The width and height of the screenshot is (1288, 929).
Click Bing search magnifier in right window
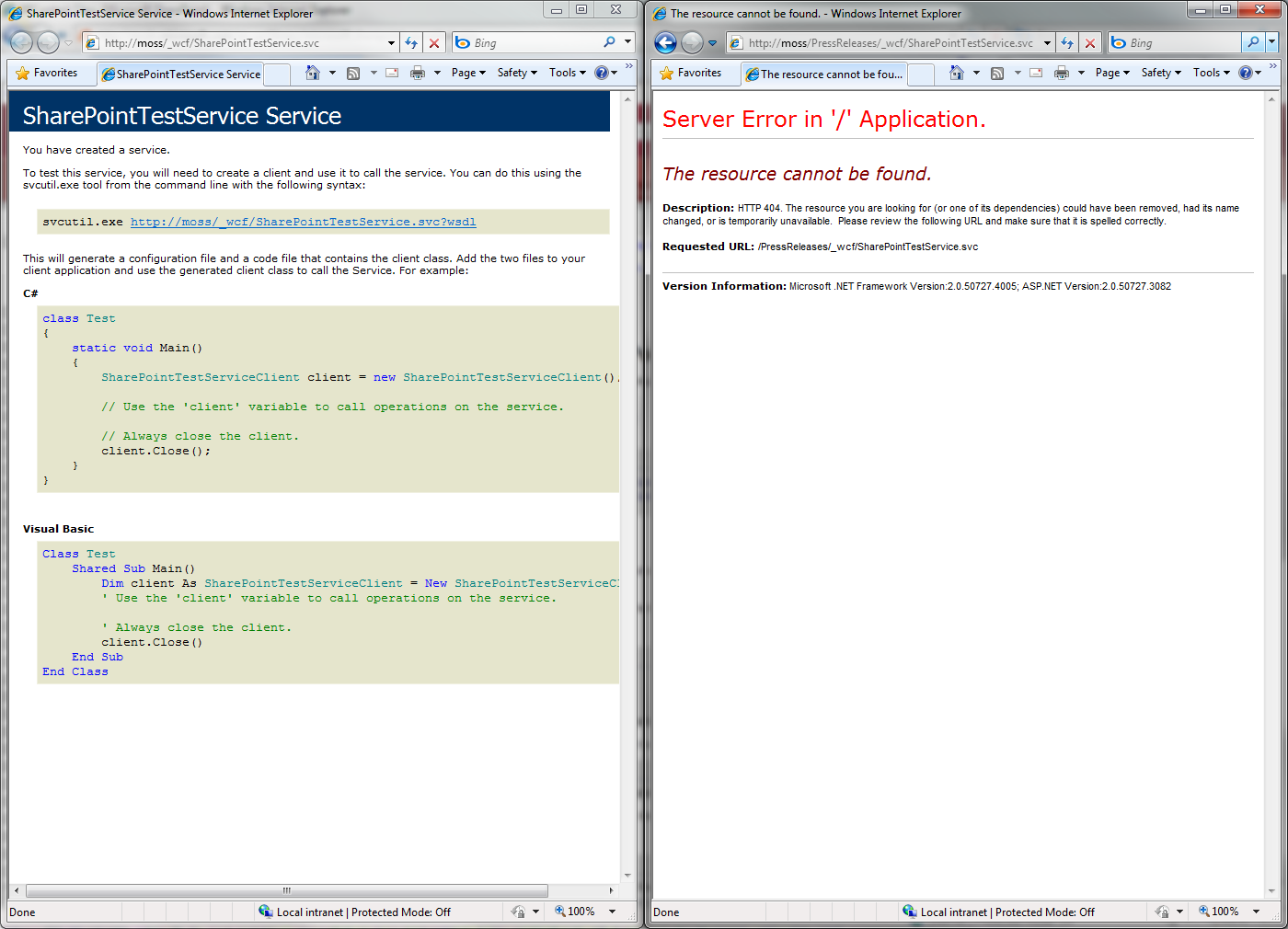coord(1252,42)
